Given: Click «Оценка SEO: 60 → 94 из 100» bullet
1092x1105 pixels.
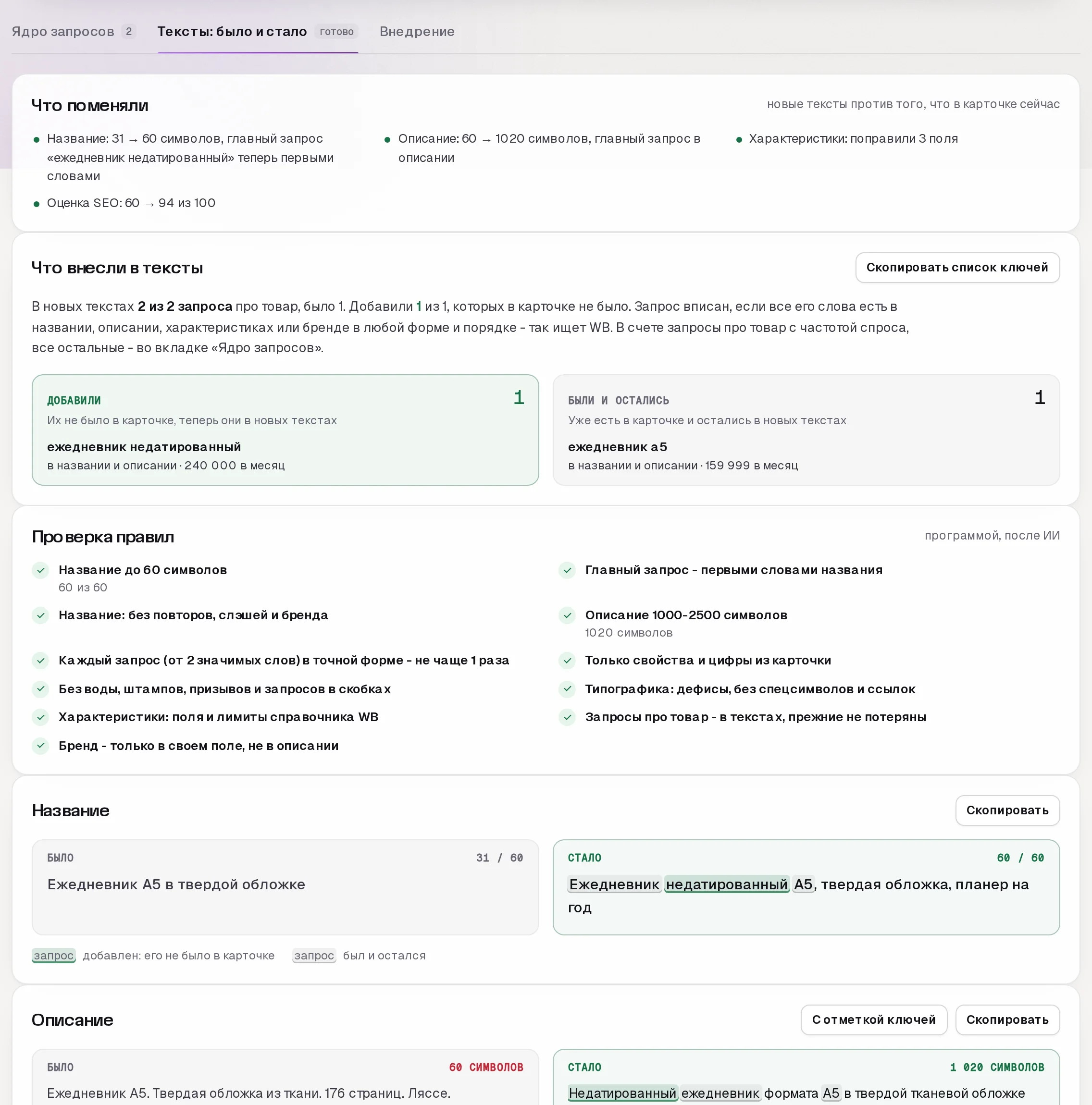Looking at the screenshot, I should [x=131, y=202].
